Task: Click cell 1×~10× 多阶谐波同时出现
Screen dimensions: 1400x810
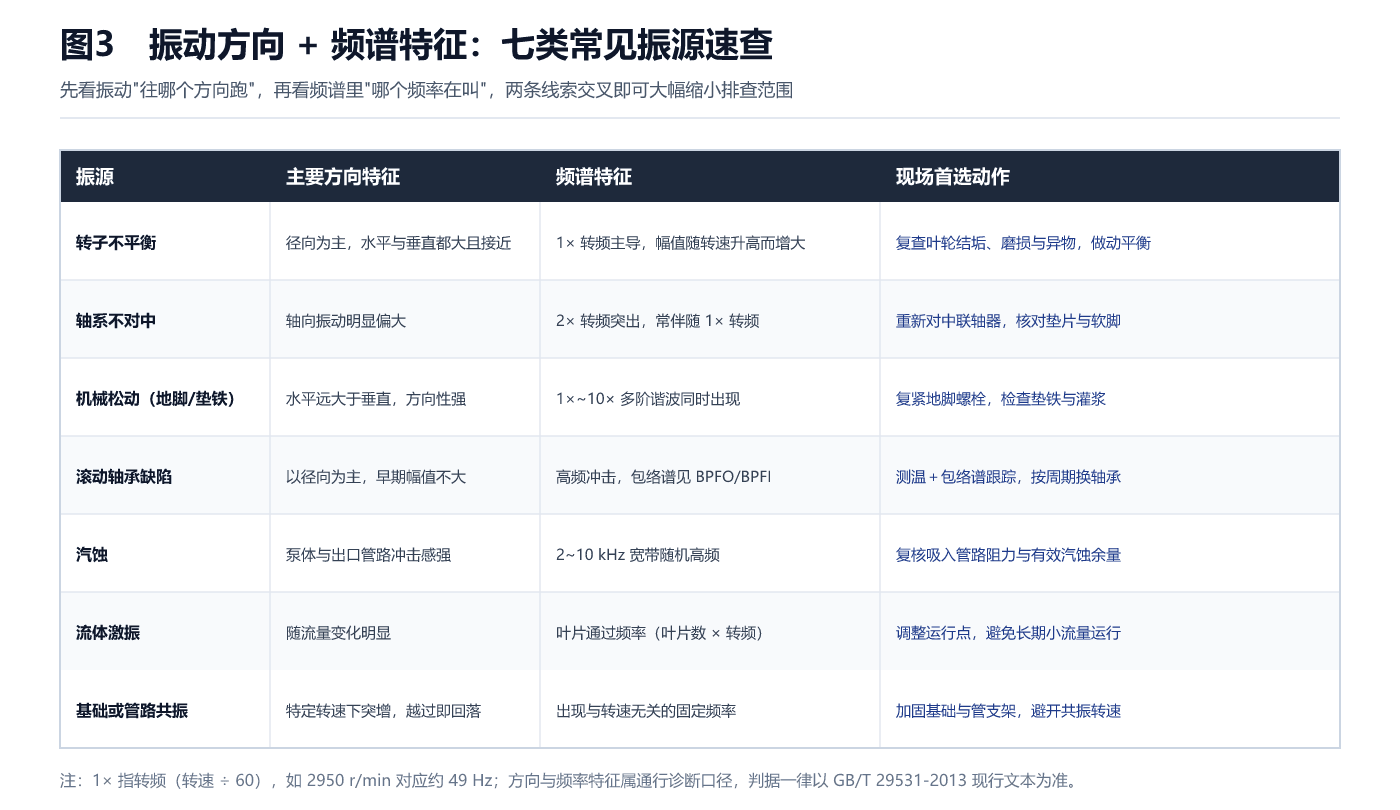Action: 648,399
